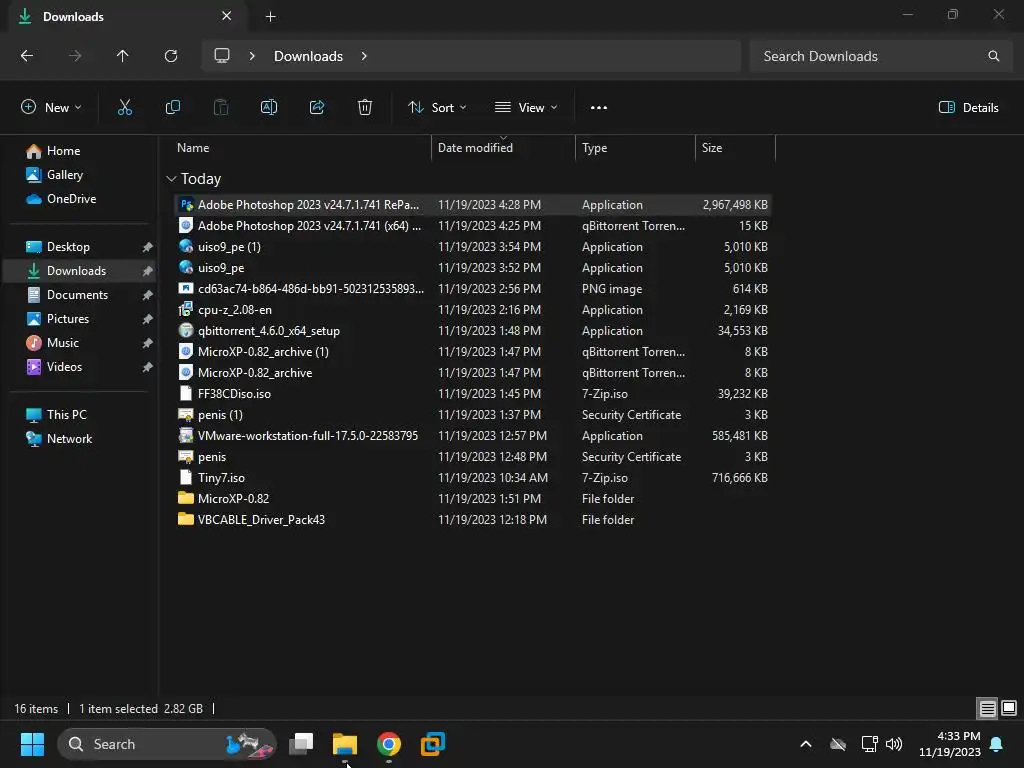The width and height of the screenshot is (1024, 768).
Task: Unpin Music pin icon in sidebar
Action: [148, 343]
